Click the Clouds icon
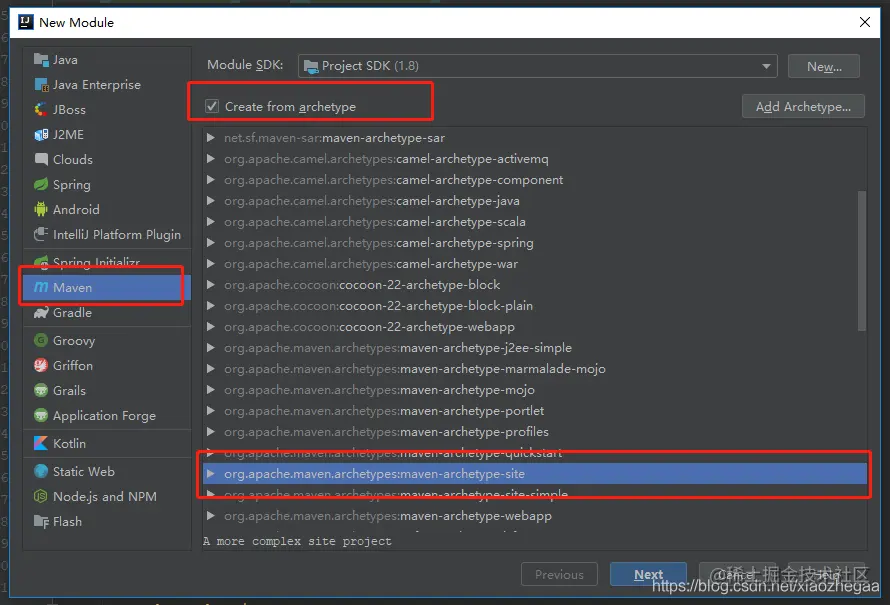890x605 pixels. [x=41, y=159]
